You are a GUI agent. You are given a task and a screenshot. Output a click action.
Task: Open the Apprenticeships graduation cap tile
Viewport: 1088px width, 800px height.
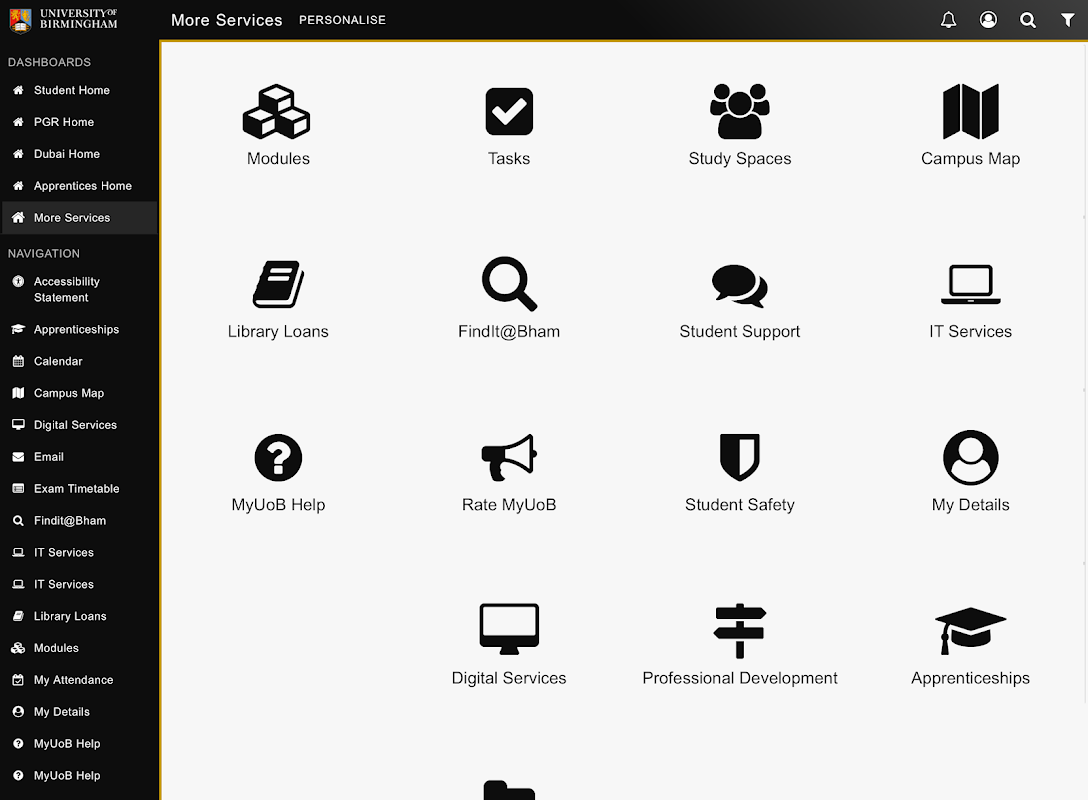[x=971, y=631]
